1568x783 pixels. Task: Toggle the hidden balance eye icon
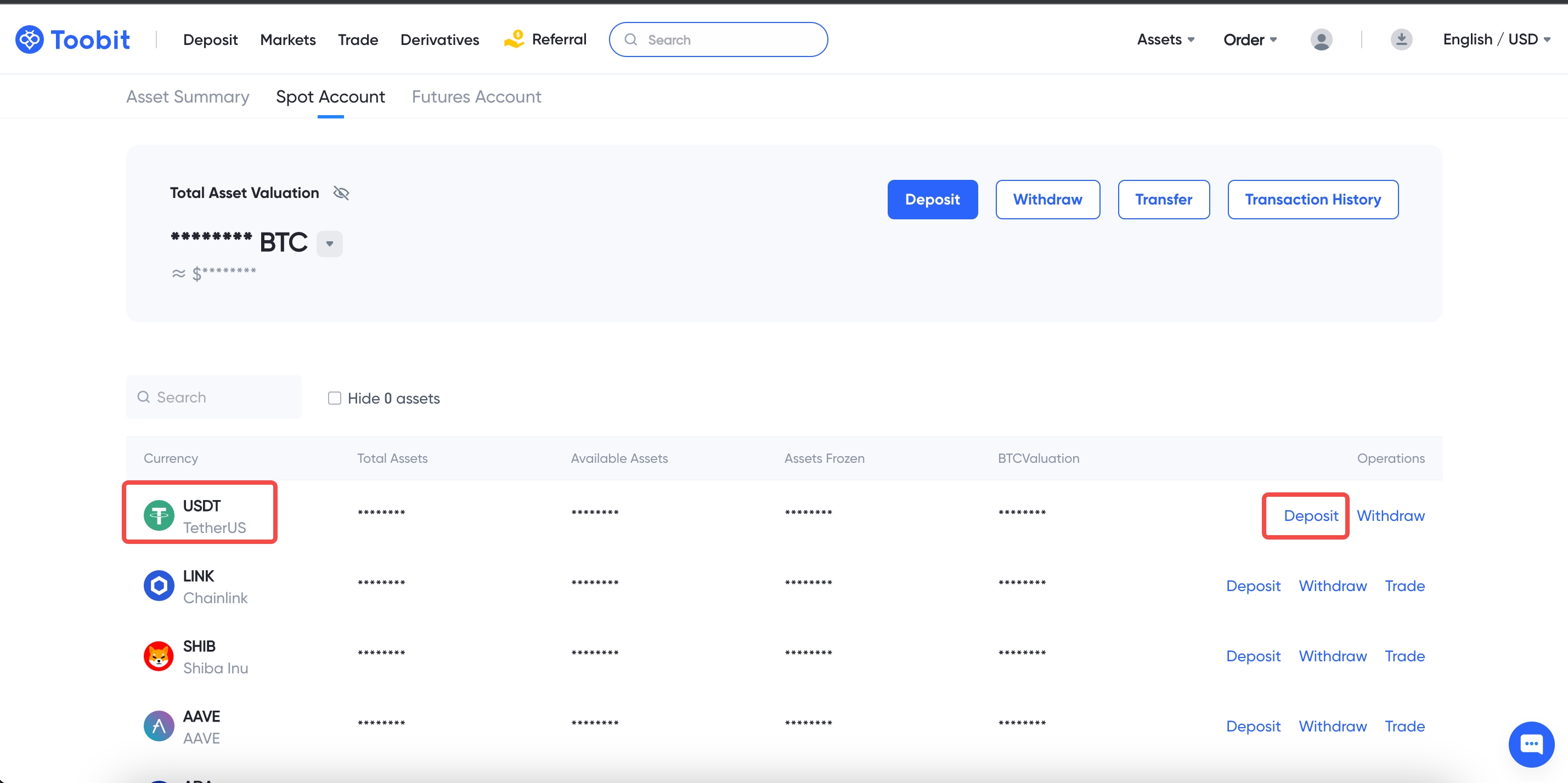(341, 193)
